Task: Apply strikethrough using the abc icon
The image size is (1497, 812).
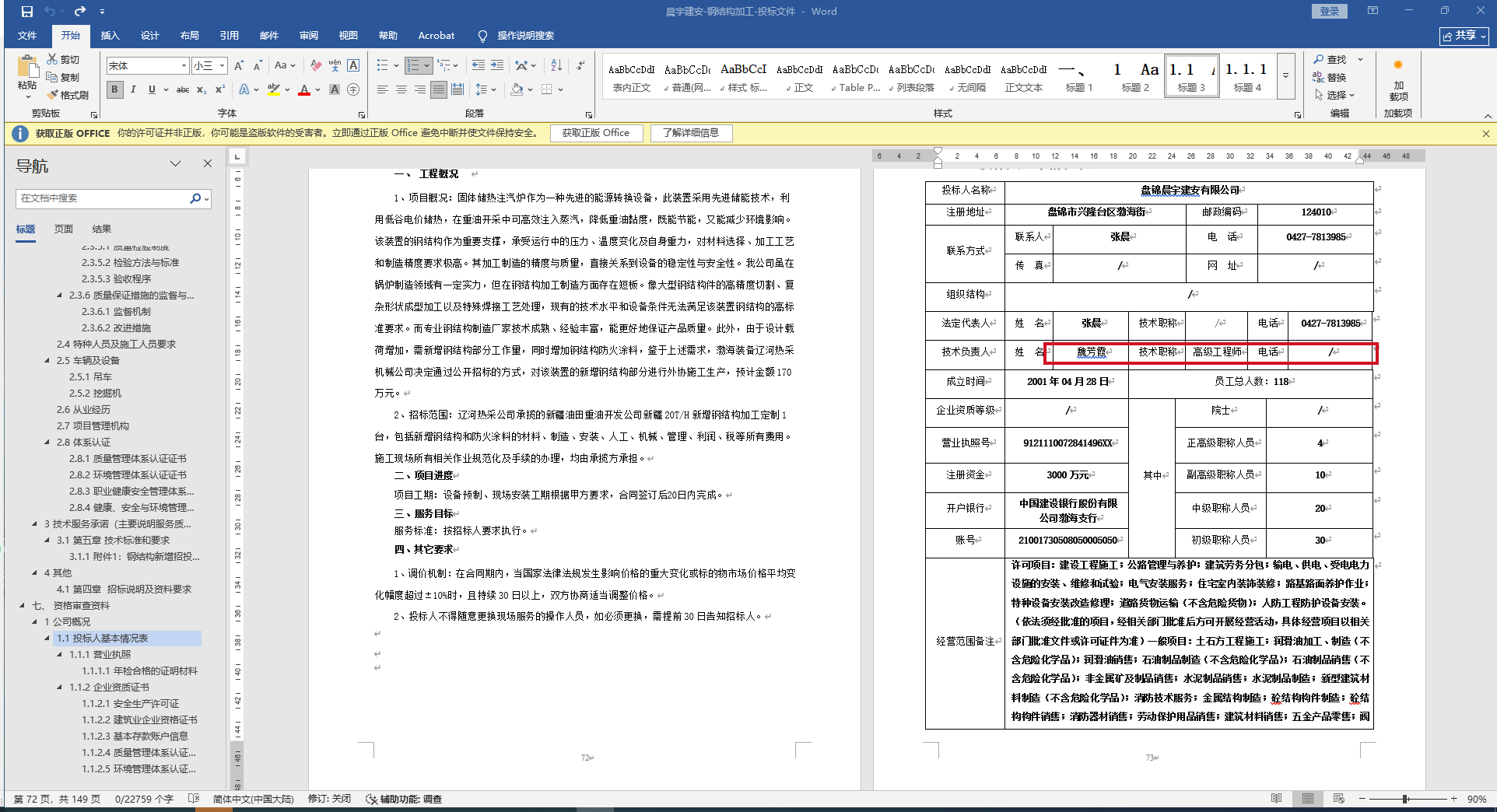Action: (183, 89)
